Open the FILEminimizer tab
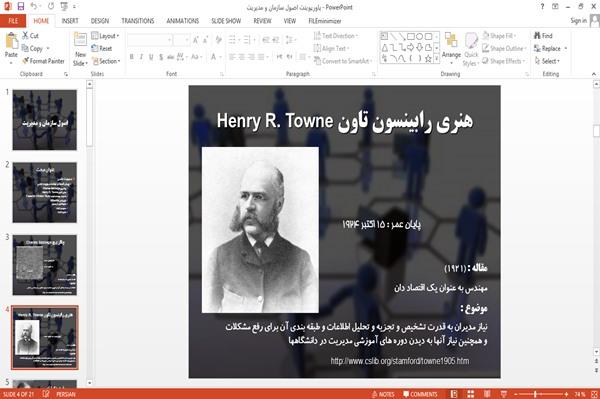Image resolution: width=600 pixels, height=399 pixels. click(x=324, y=21)
